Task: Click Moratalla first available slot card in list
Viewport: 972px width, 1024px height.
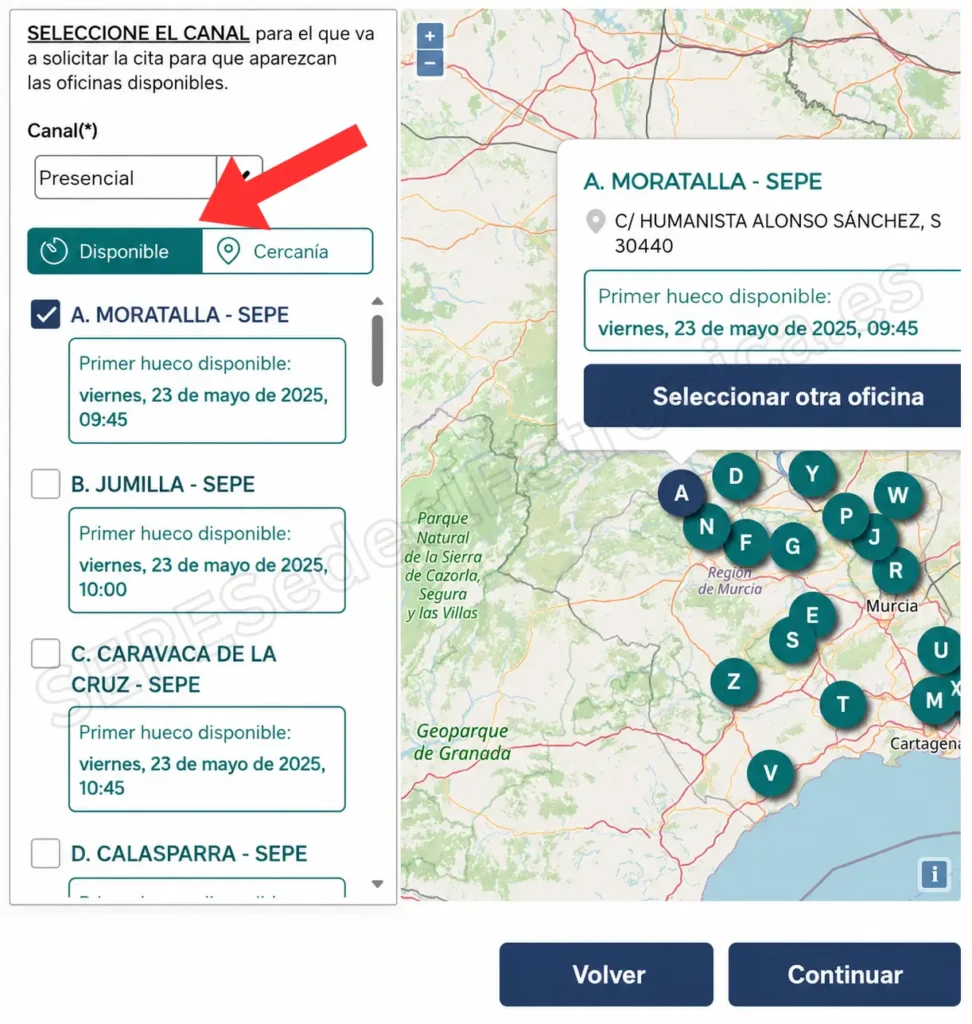Action: 207,391
